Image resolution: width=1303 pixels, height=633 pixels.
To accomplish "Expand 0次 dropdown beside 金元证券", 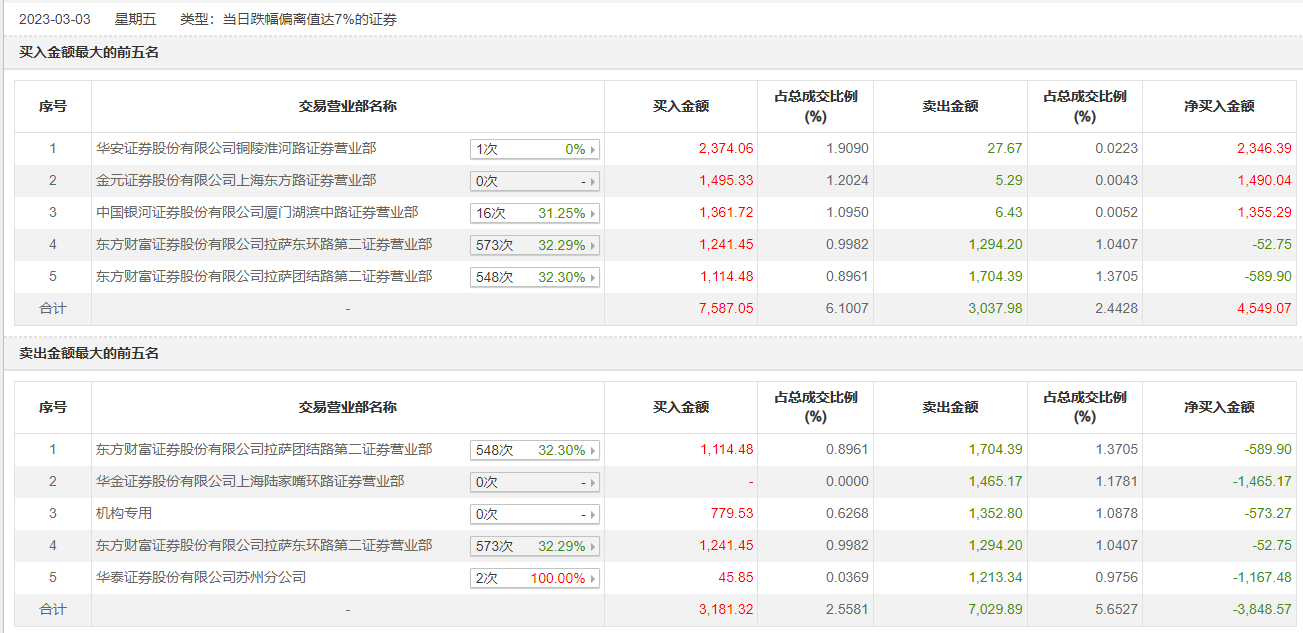I will pos(535,181).
